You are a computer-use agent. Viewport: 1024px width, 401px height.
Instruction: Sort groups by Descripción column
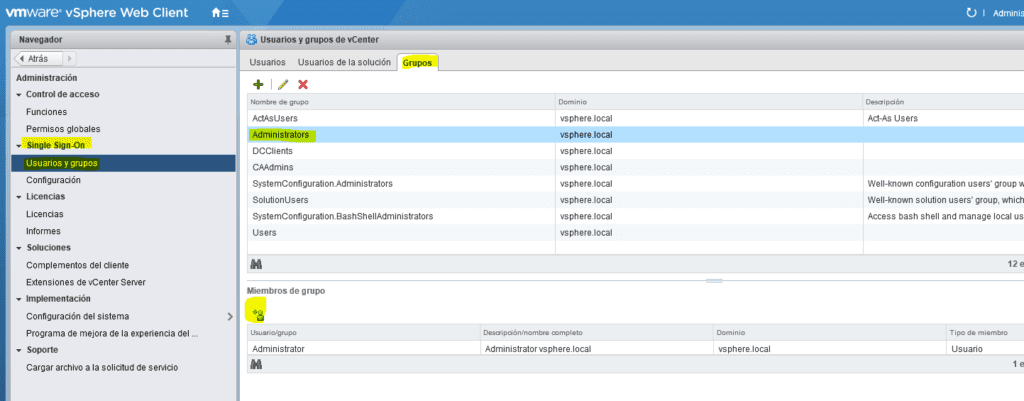943,103
